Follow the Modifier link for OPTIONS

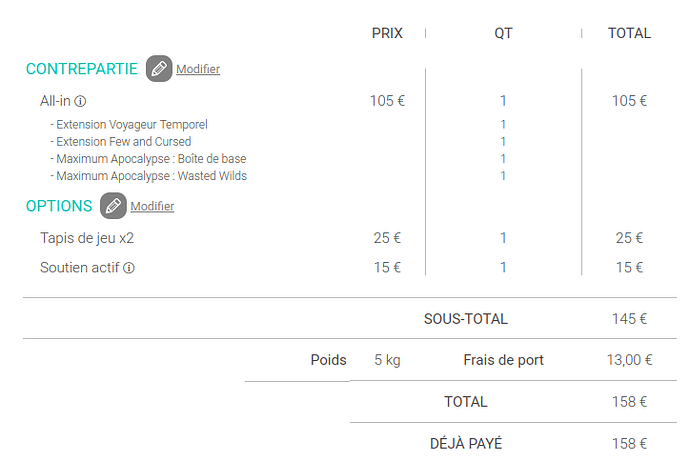[152, 206]
